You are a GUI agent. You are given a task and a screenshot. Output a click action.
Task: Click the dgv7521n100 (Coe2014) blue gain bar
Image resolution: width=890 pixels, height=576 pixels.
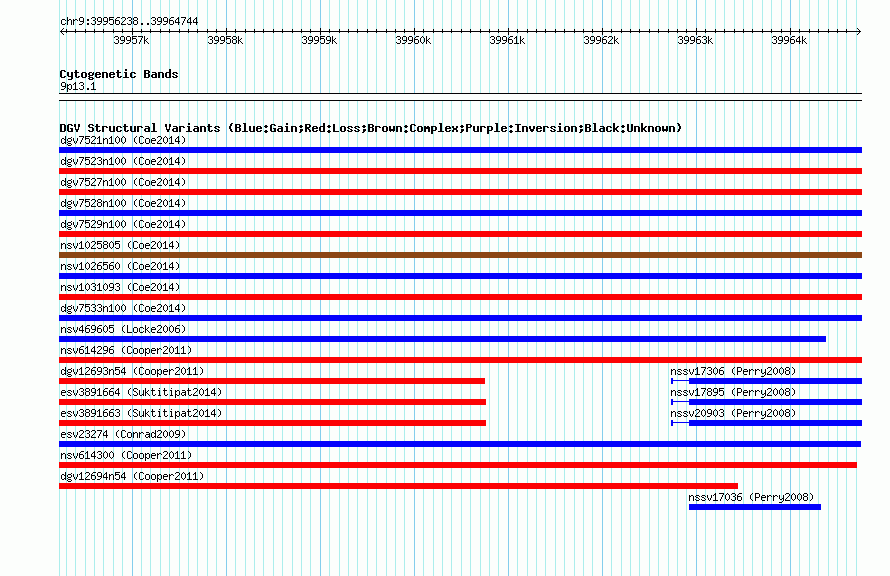[x=460, y=150]
